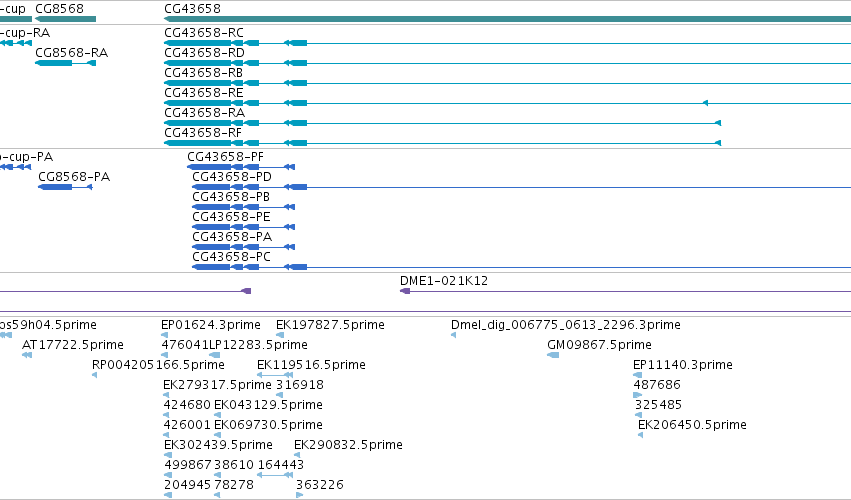Click the EK069730.5prime label

pyautogui.click(x=268, y=425)
